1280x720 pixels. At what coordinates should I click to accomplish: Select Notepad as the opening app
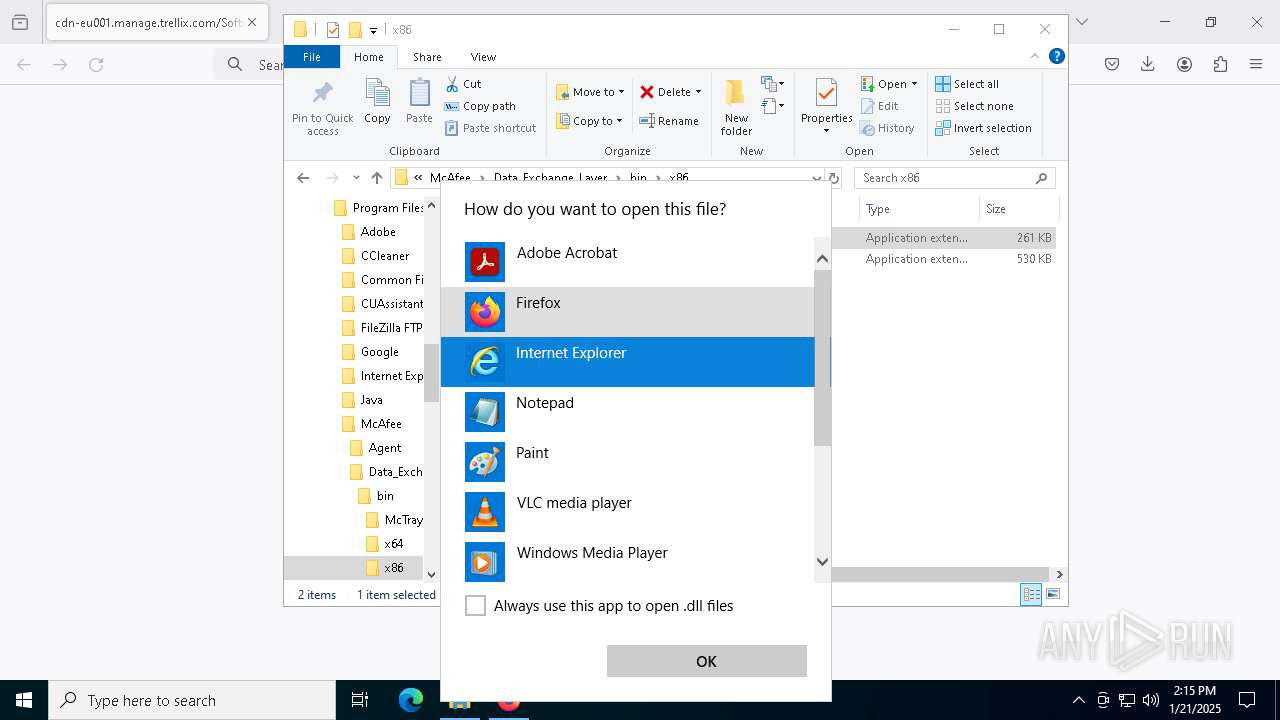tap(627, 412)
